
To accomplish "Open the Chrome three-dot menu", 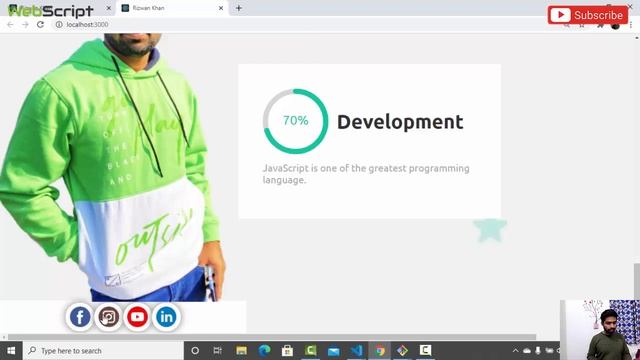I will [x=631, y=25].
